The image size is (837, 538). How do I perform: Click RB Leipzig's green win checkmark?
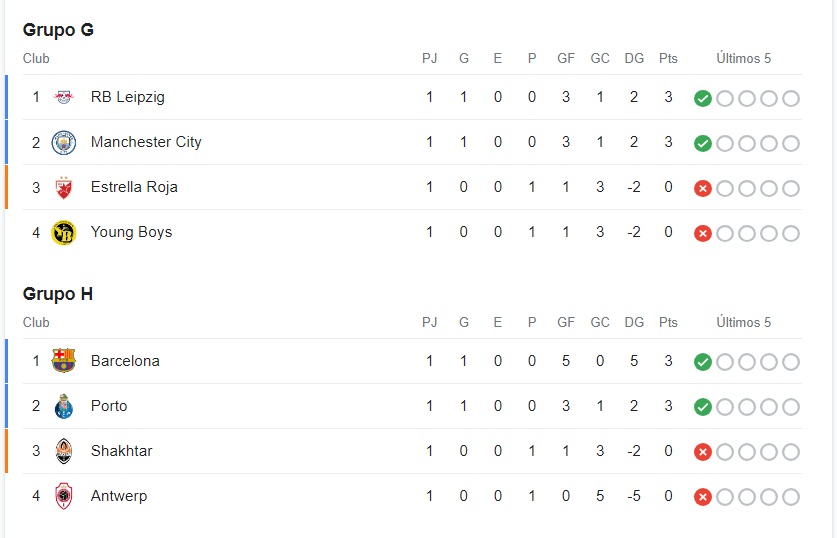702,98
